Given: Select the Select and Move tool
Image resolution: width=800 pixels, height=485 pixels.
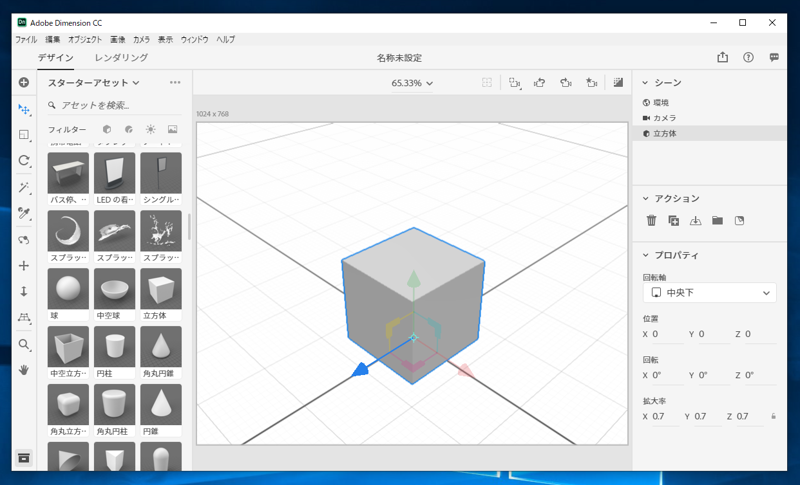Looking at the screenshot, I should [24, 109].
